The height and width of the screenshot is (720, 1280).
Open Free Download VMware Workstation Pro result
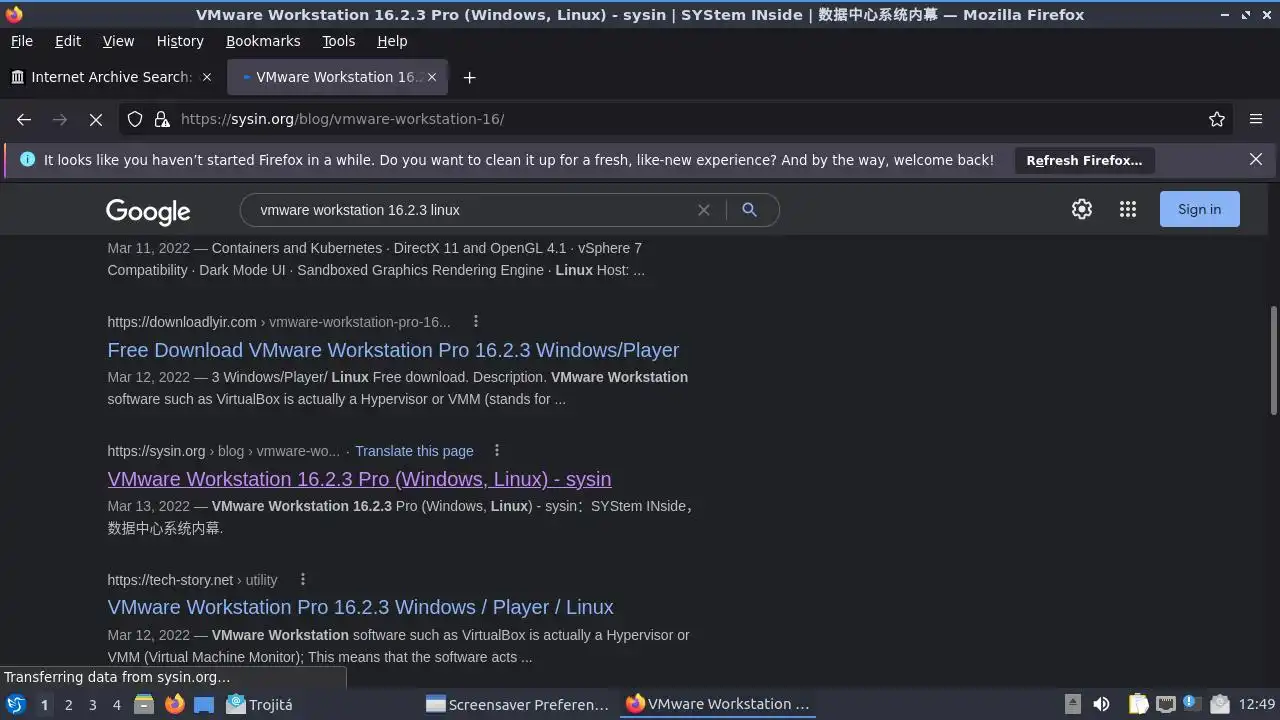(x=393, y=350)
